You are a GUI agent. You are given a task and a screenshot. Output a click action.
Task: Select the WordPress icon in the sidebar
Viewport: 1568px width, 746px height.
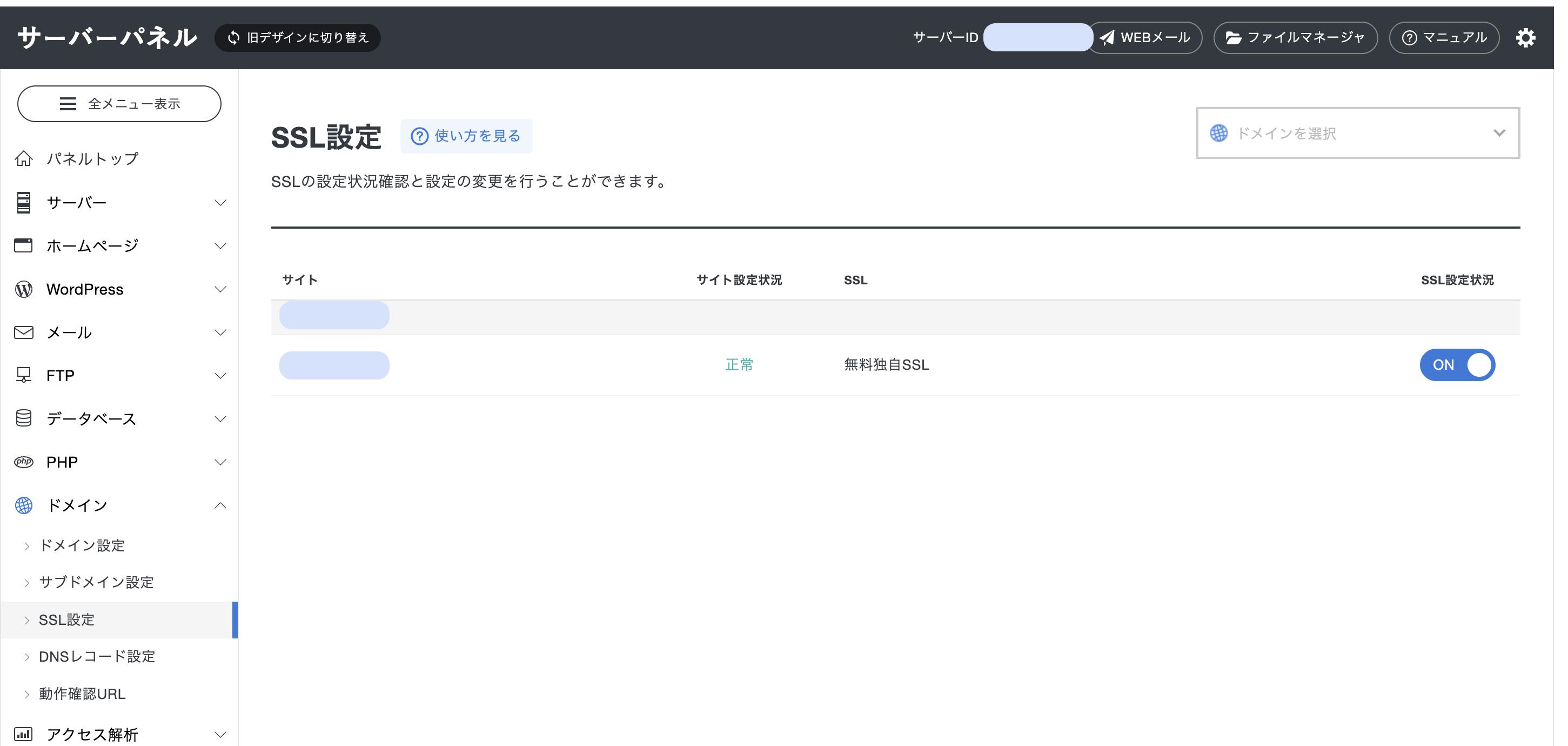(x=23, y=289)
